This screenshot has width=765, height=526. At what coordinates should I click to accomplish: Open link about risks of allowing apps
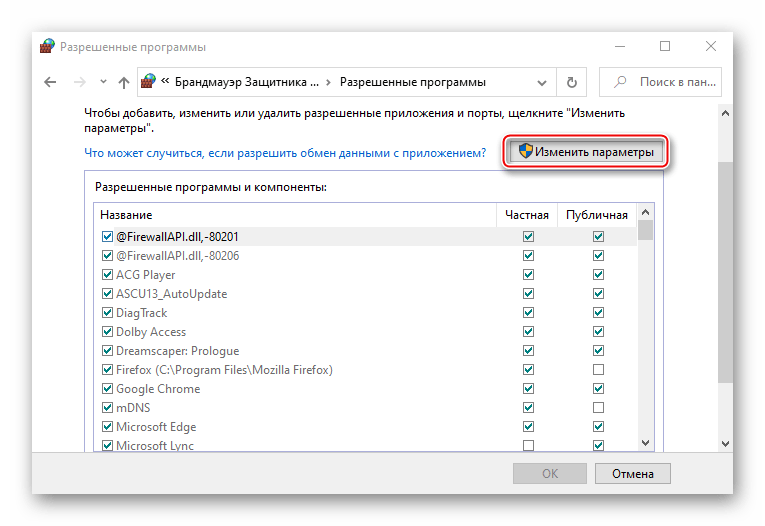[x=285, y=153]
